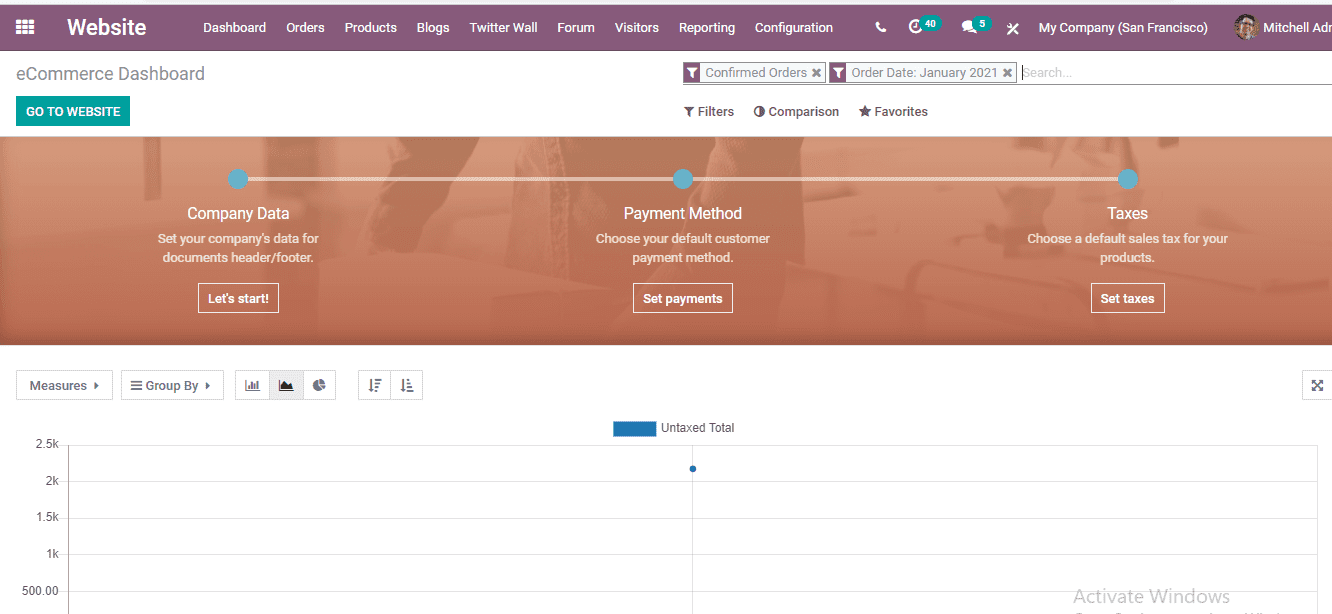
Task: Open the Forum menu
Action: pos(576,28)
